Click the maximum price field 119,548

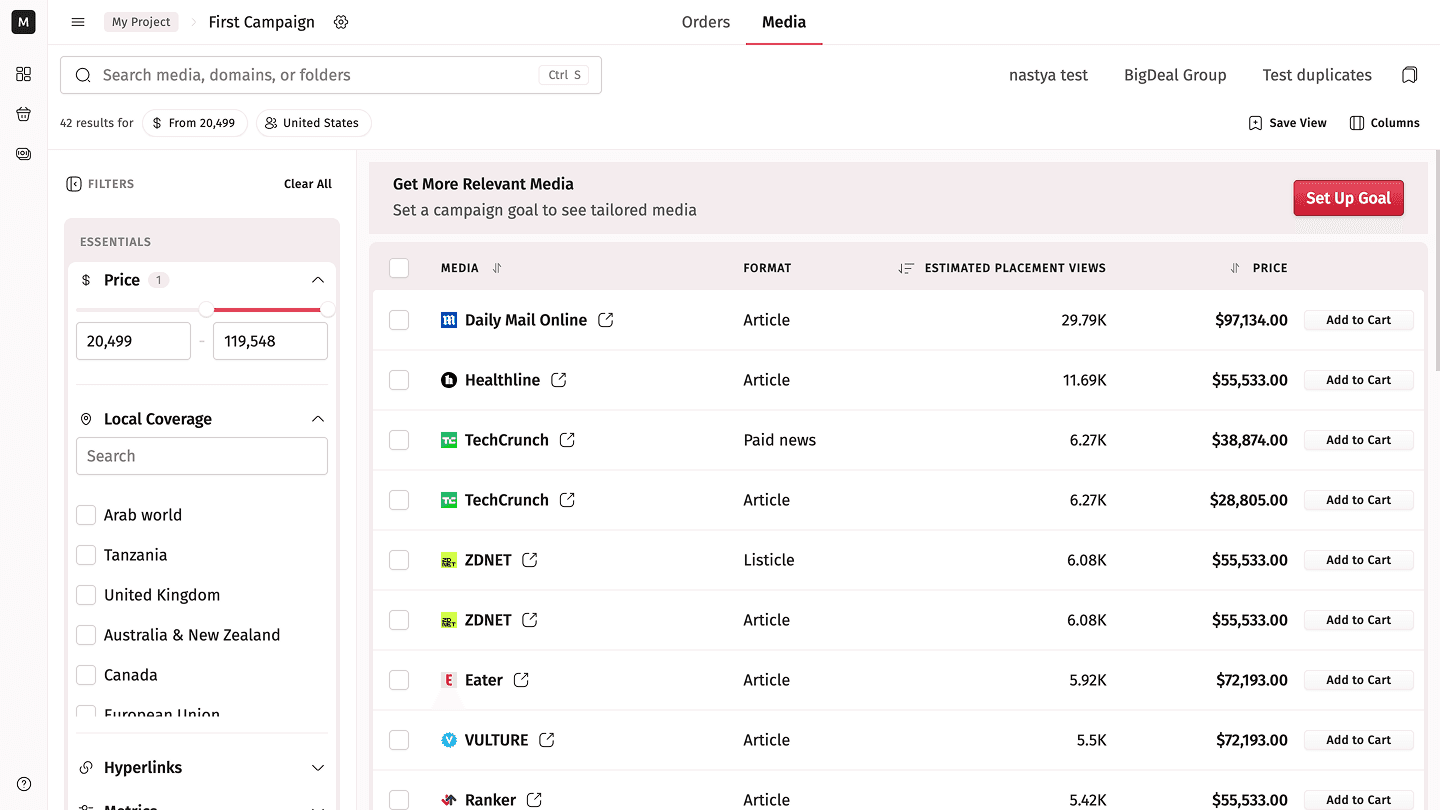(x=270, y=341)
